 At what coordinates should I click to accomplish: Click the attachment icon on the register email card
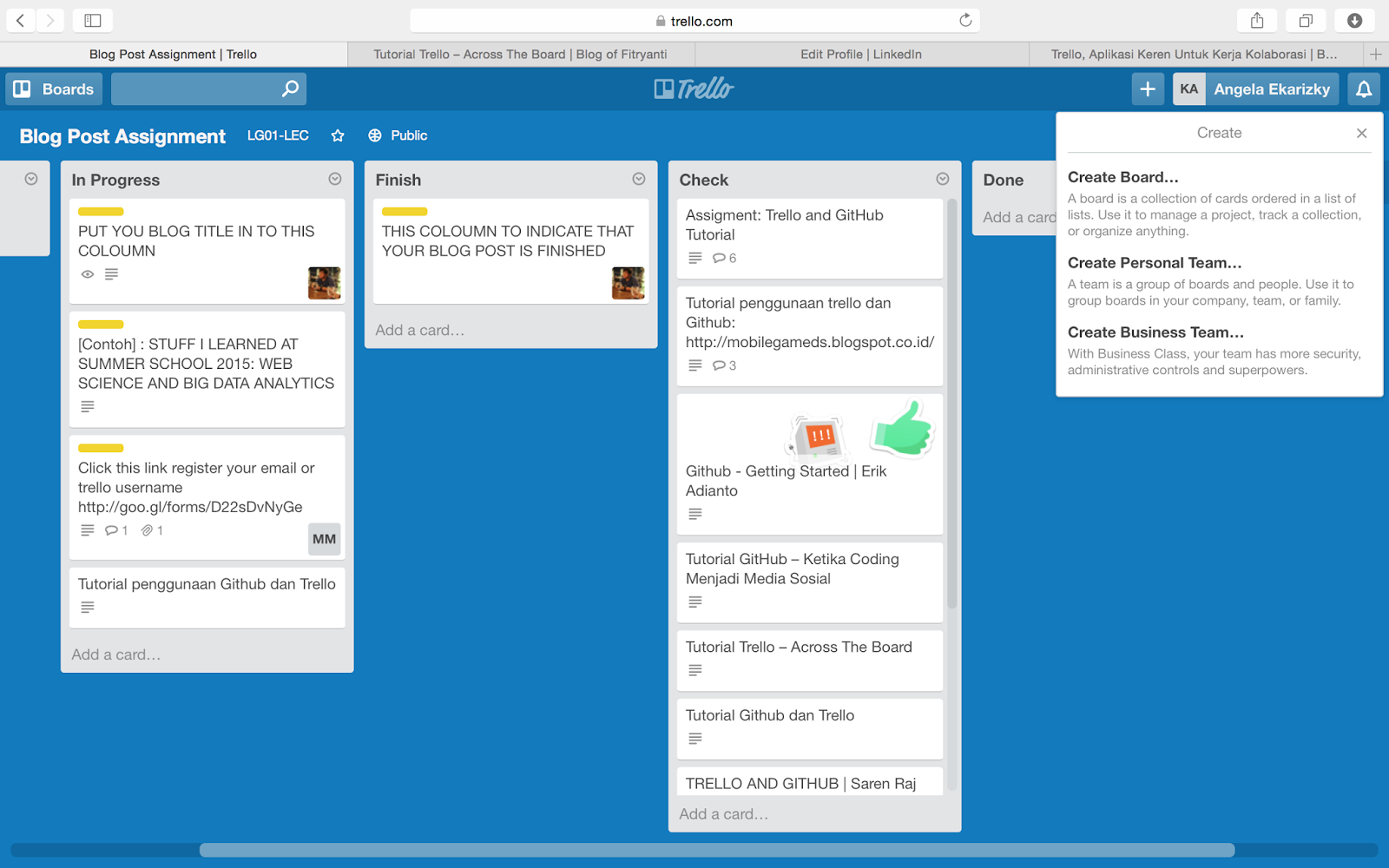point(148,530)
